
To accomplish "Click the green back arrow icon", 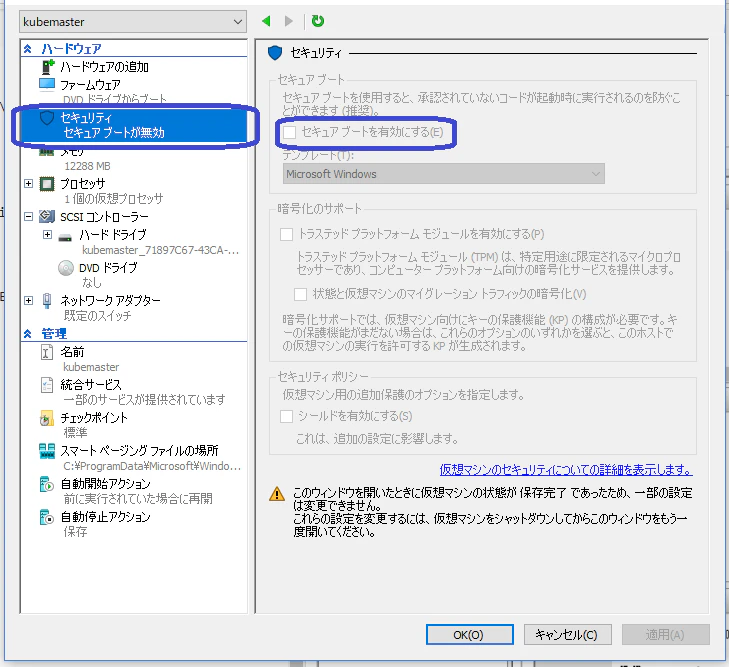I will [266, 21].
